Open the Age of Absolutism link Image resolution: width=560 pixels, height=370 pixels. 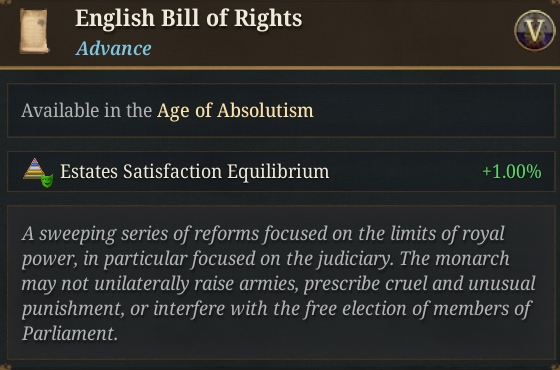[235, 110]
